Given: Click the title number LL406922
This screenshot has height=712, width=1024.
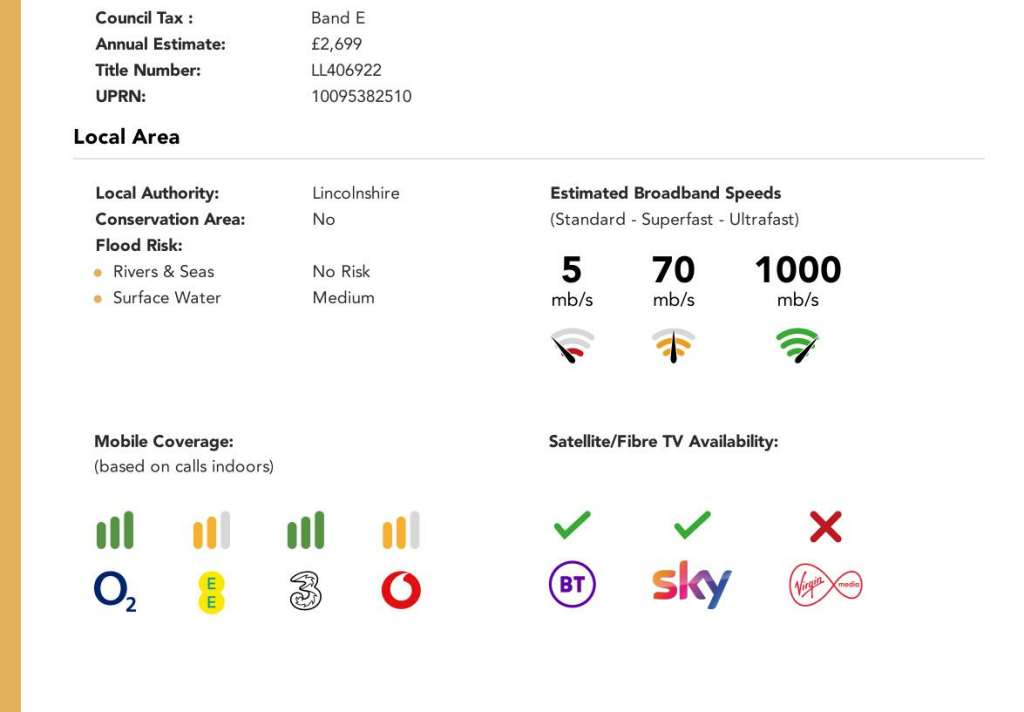Looking at the screenshot, I should tap(346, 71).
